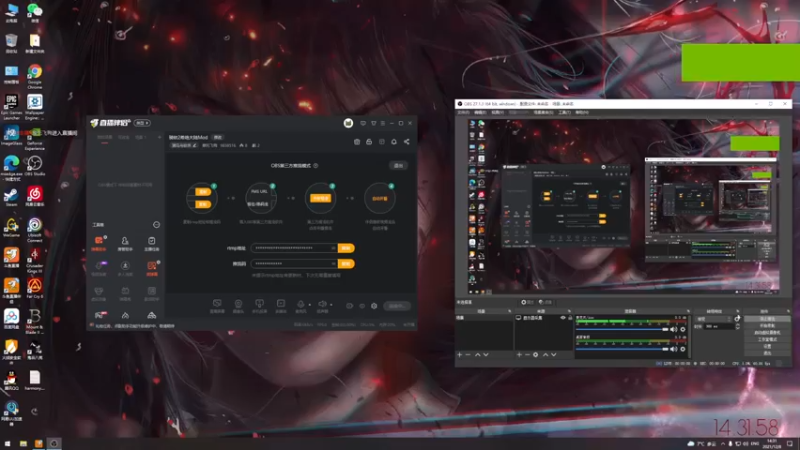Copy rtmp address with orange button

pyautogui.click(x=346, y=248)
